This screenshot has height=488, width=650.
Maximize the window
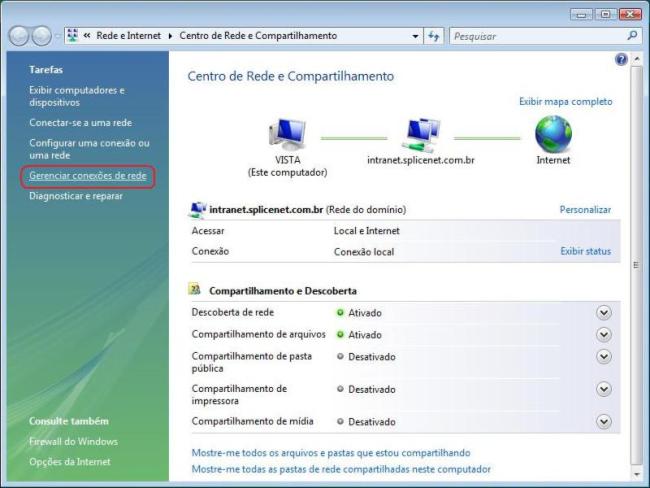(x=605, y=15)
